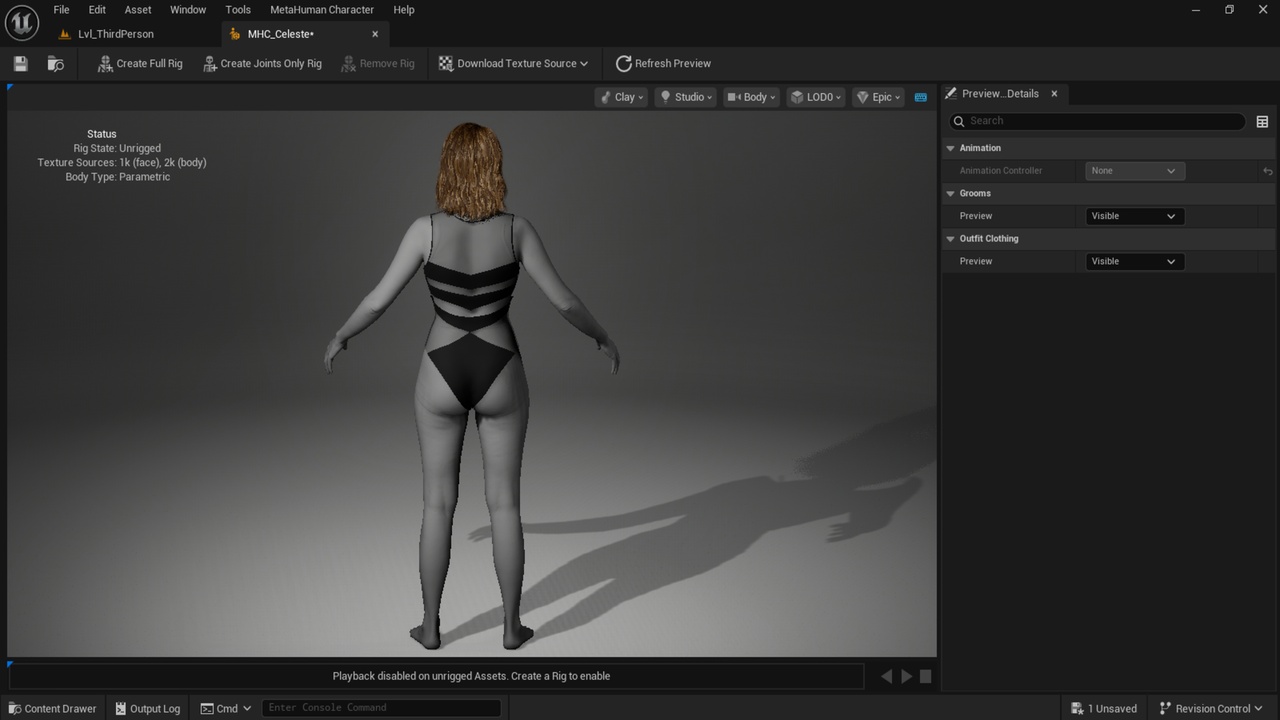The height and width of the screenshot is (720, 1280).
Task: Click the stop playback button
Action: [926, 676]
